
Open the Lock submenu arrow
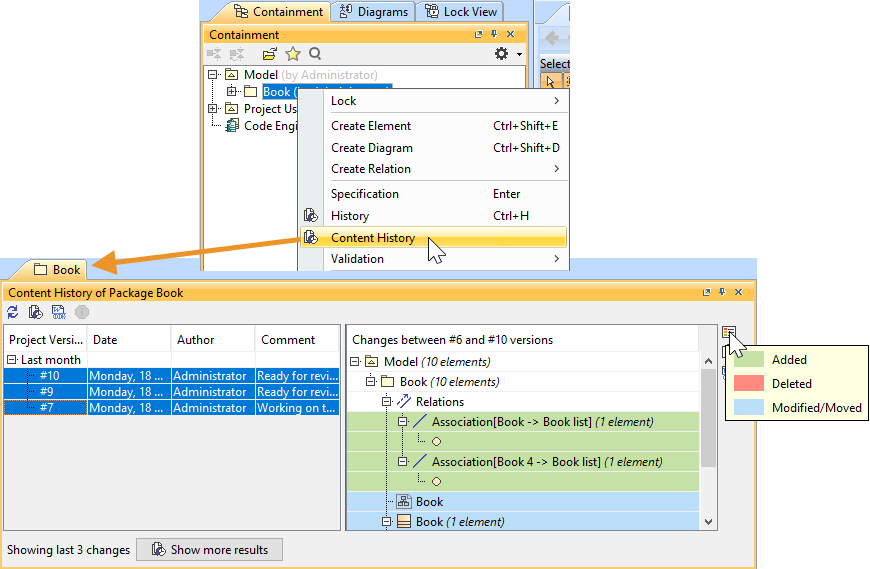556,101
